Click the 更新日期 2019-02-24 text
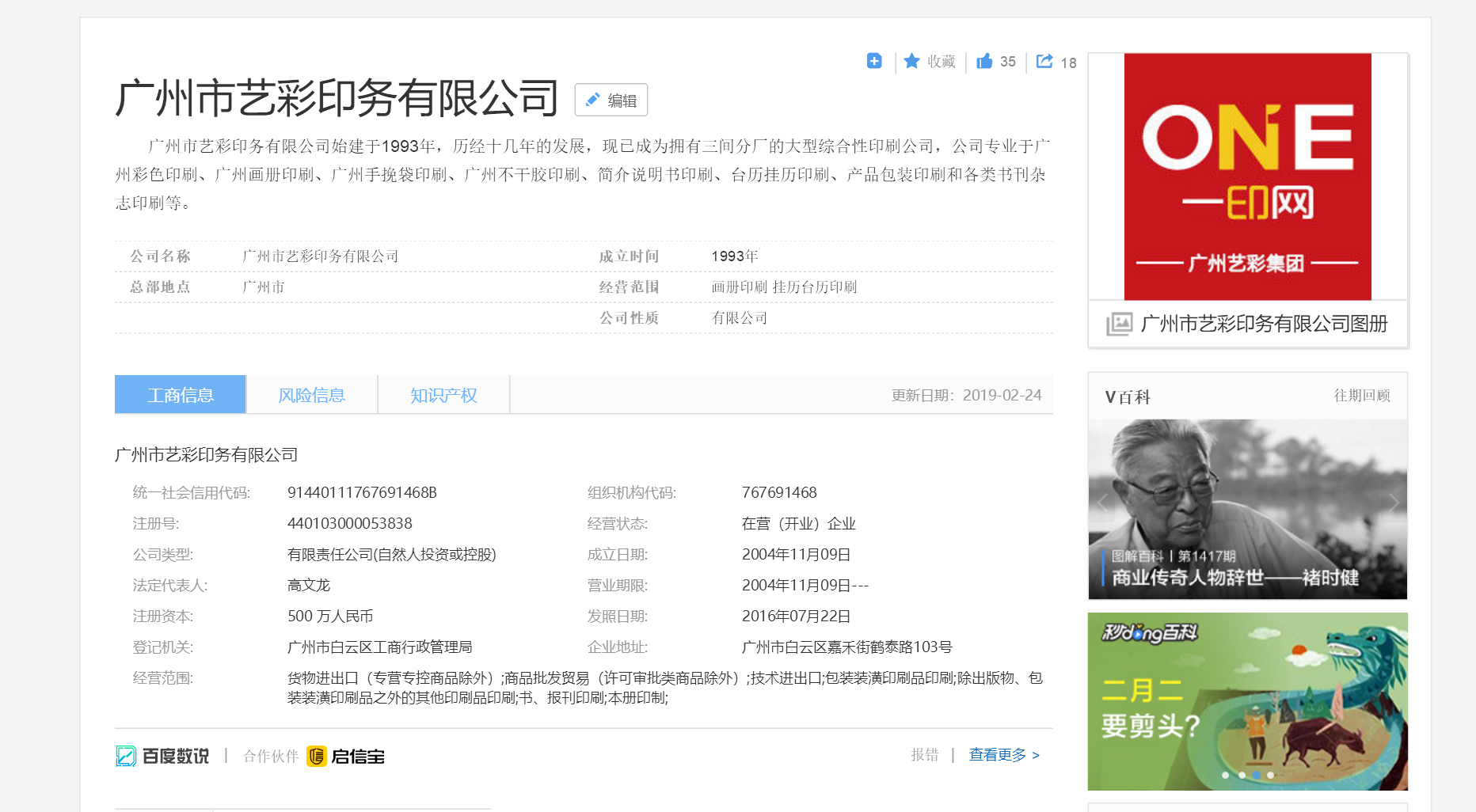This screenshot has height=812, width=1476. 966,395
